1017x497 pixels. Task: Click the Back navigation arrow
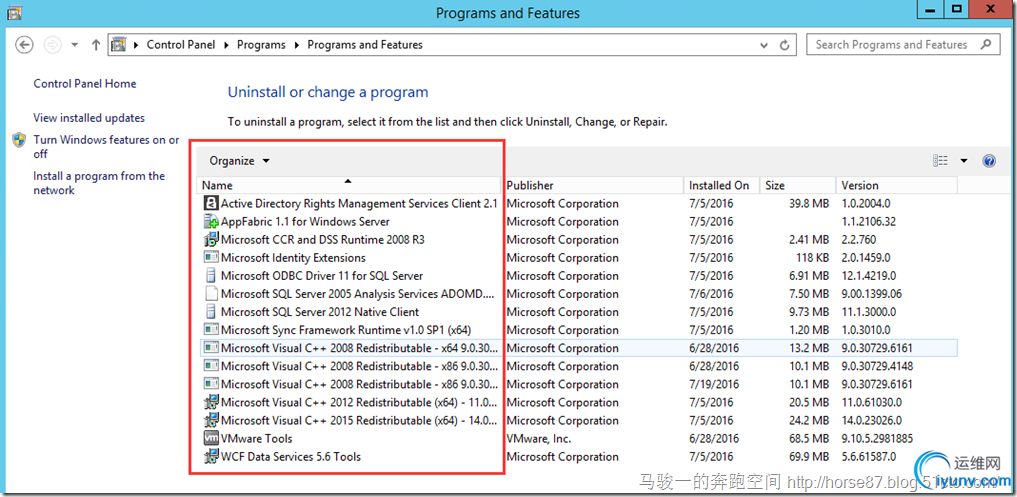click(x=24, y=45)
